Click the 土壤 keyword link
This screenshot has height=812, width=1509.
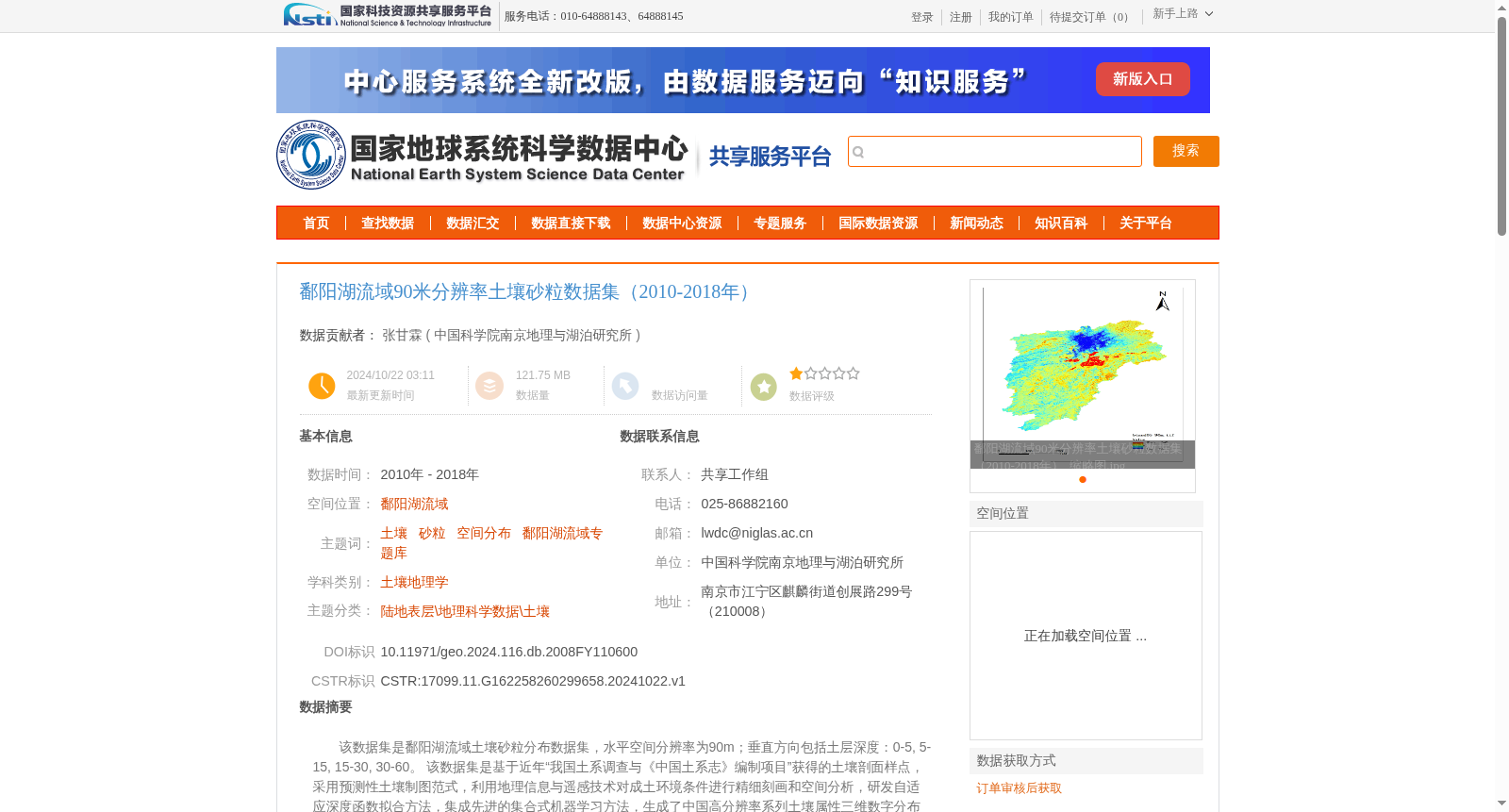point(393,533)
